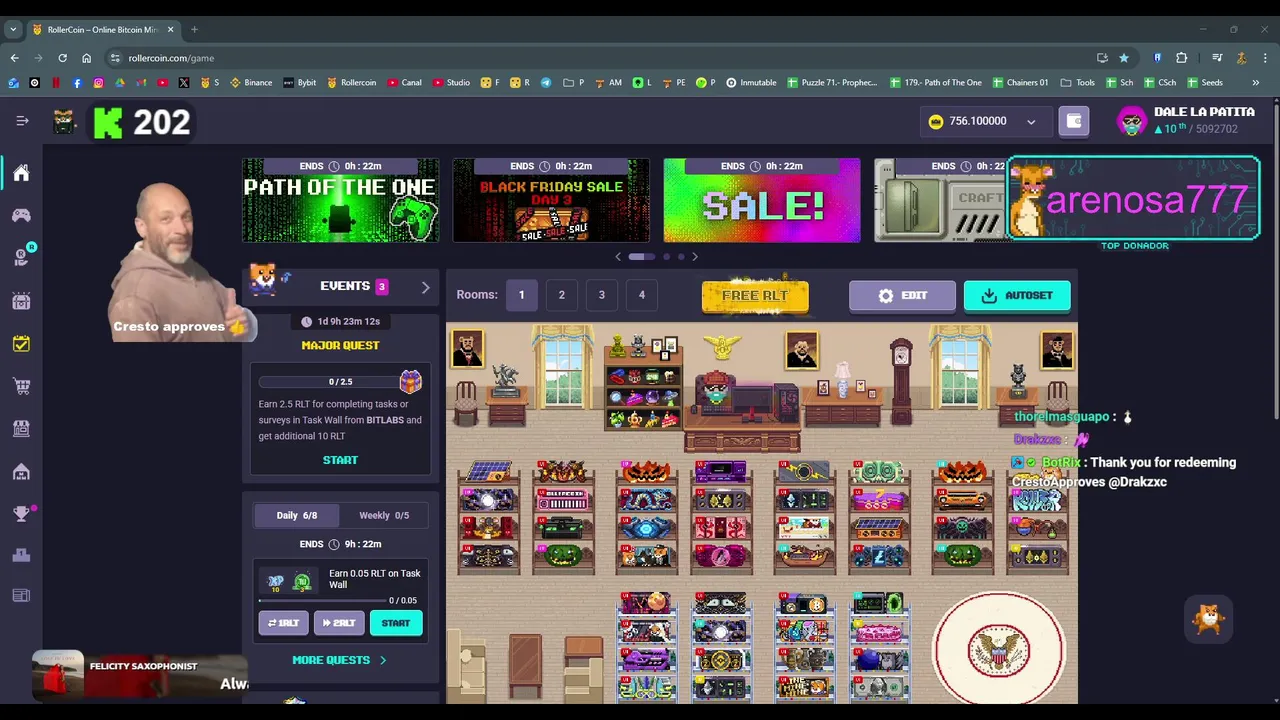Open the 179.- Path of The One bookmark
Image resolution: width=1280 pixels, height=720 pixels.
tap(936, 83)
